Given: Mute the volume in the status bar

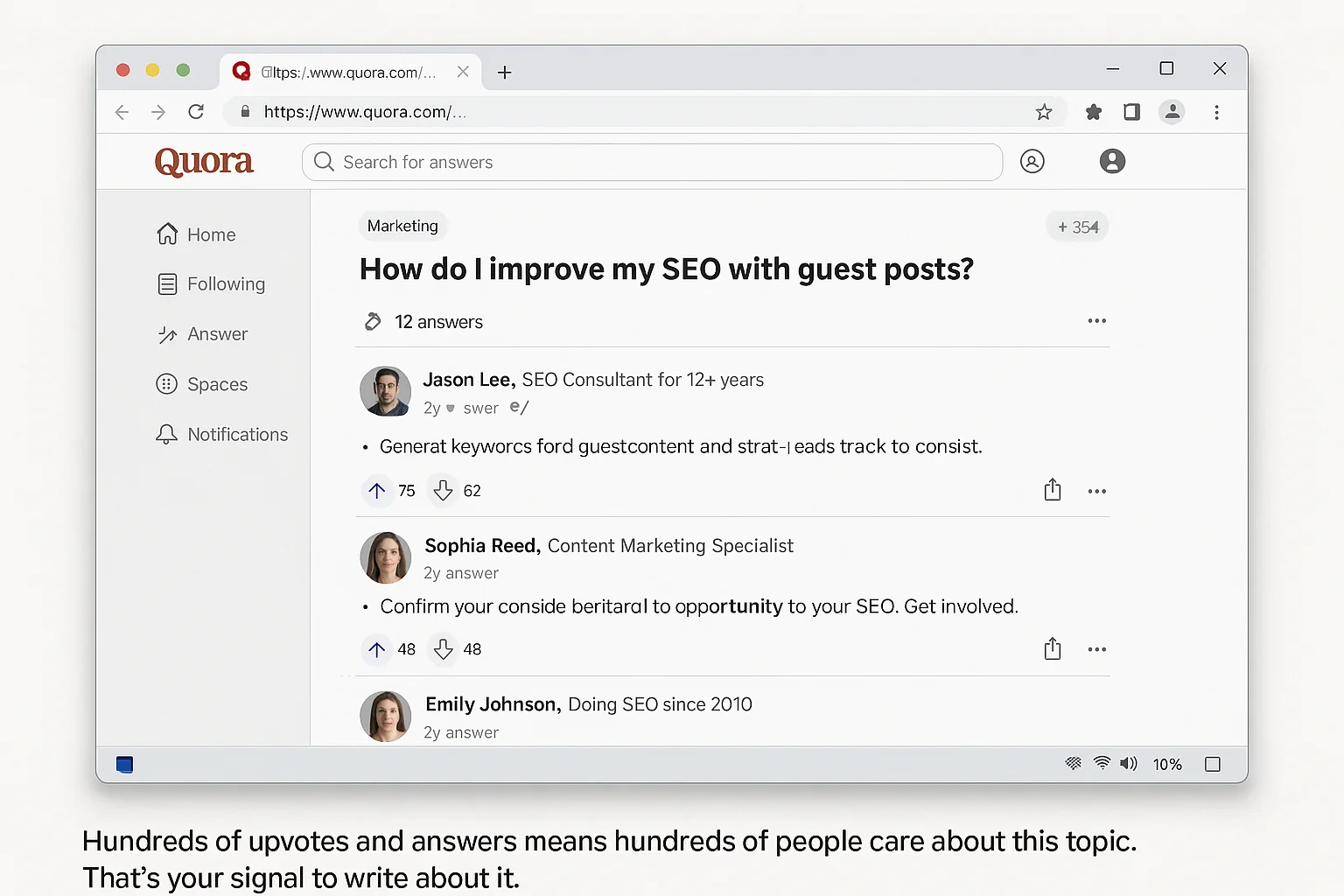Looking at the screenshot, I should click(1128, 764).
